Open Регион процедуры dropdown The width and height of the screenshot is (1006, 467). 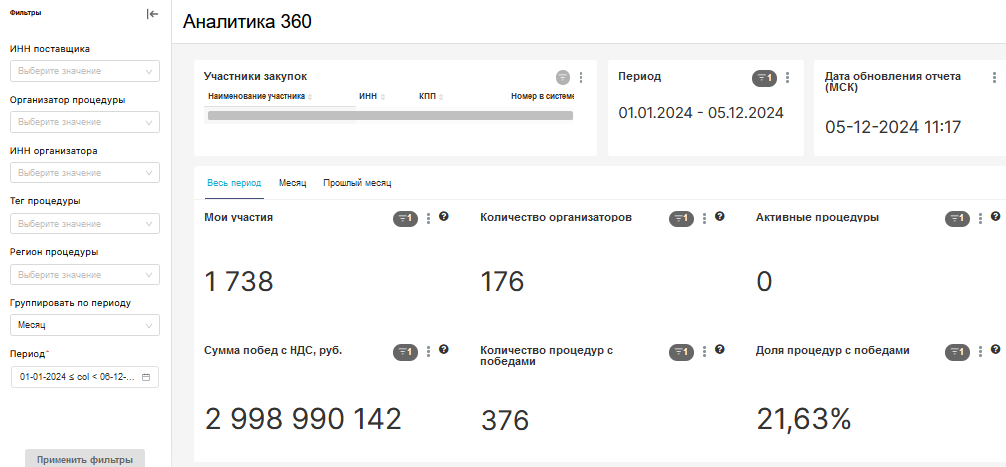click(x=84, y=274)
